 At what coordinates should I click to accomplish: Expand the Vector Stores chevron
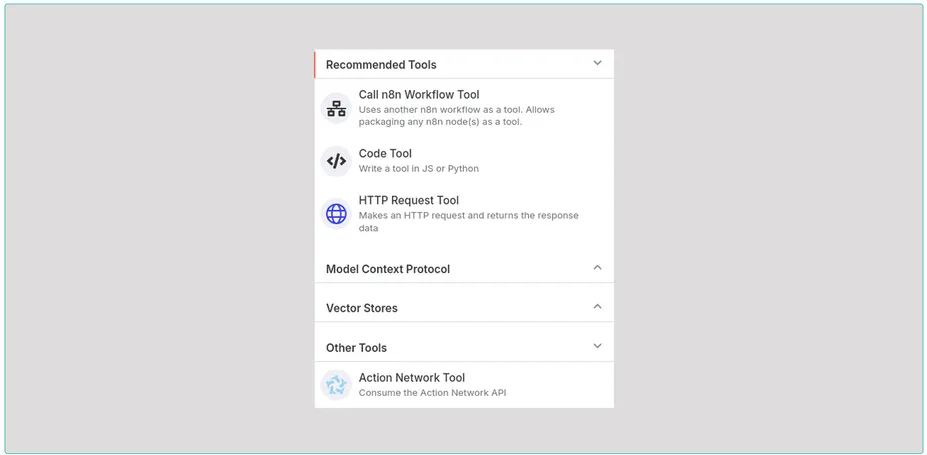point(597,307)
